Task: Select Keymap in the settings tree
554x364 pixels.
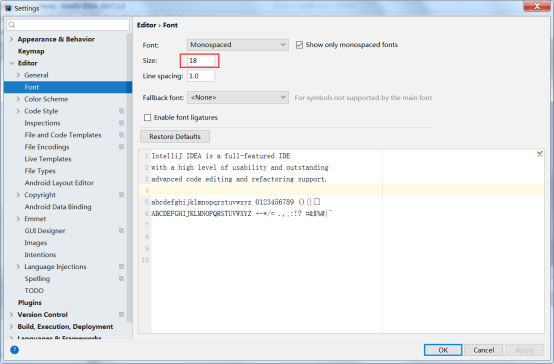Action: [x=31, y=51]
